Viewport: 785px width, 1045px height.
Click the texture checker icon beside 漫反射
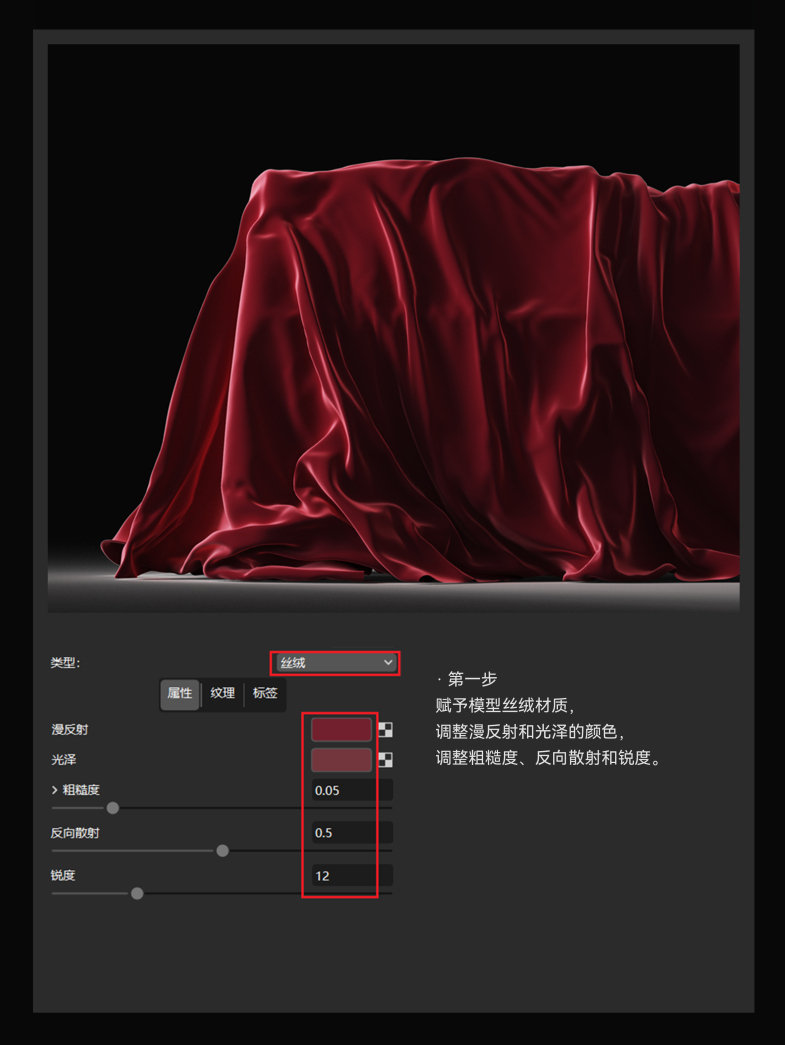click(386, 730)
